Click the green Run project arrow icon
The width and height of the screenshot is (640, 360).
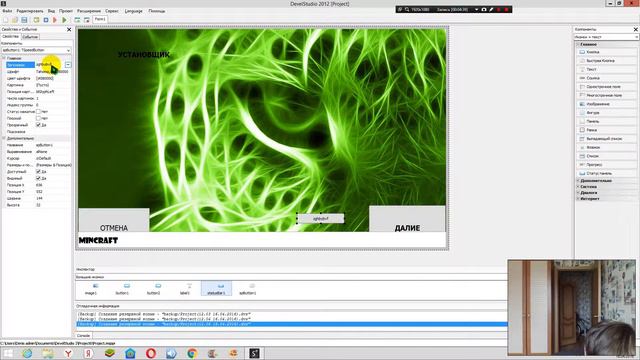[x=64, y=20]
